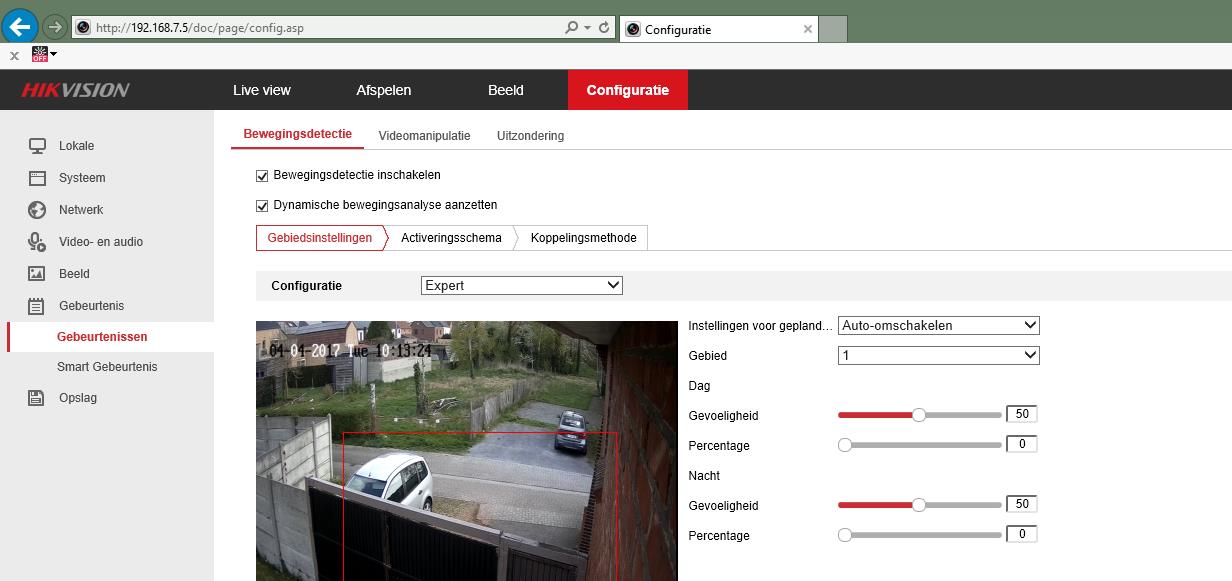The height and width of the screenshot is (581, 1232).
Task: Open the Activeringsschema step
Action: pyautogui.click(x=451, y=238)
